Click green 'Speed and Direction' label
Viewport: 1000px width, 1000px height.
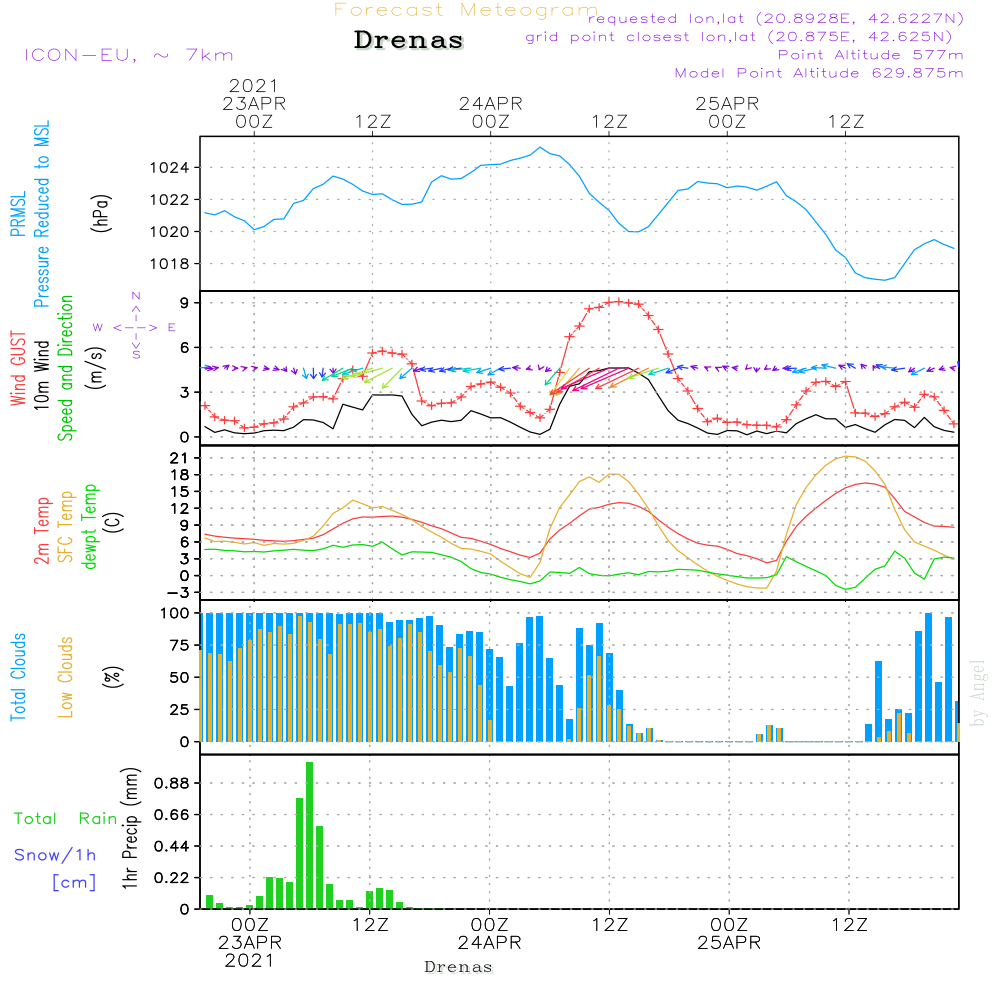click(x=66, y=368)
